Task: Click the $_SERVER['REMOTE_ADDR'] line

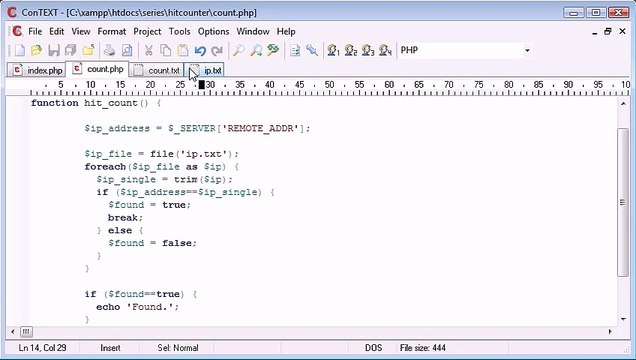Action: point(197,129)
